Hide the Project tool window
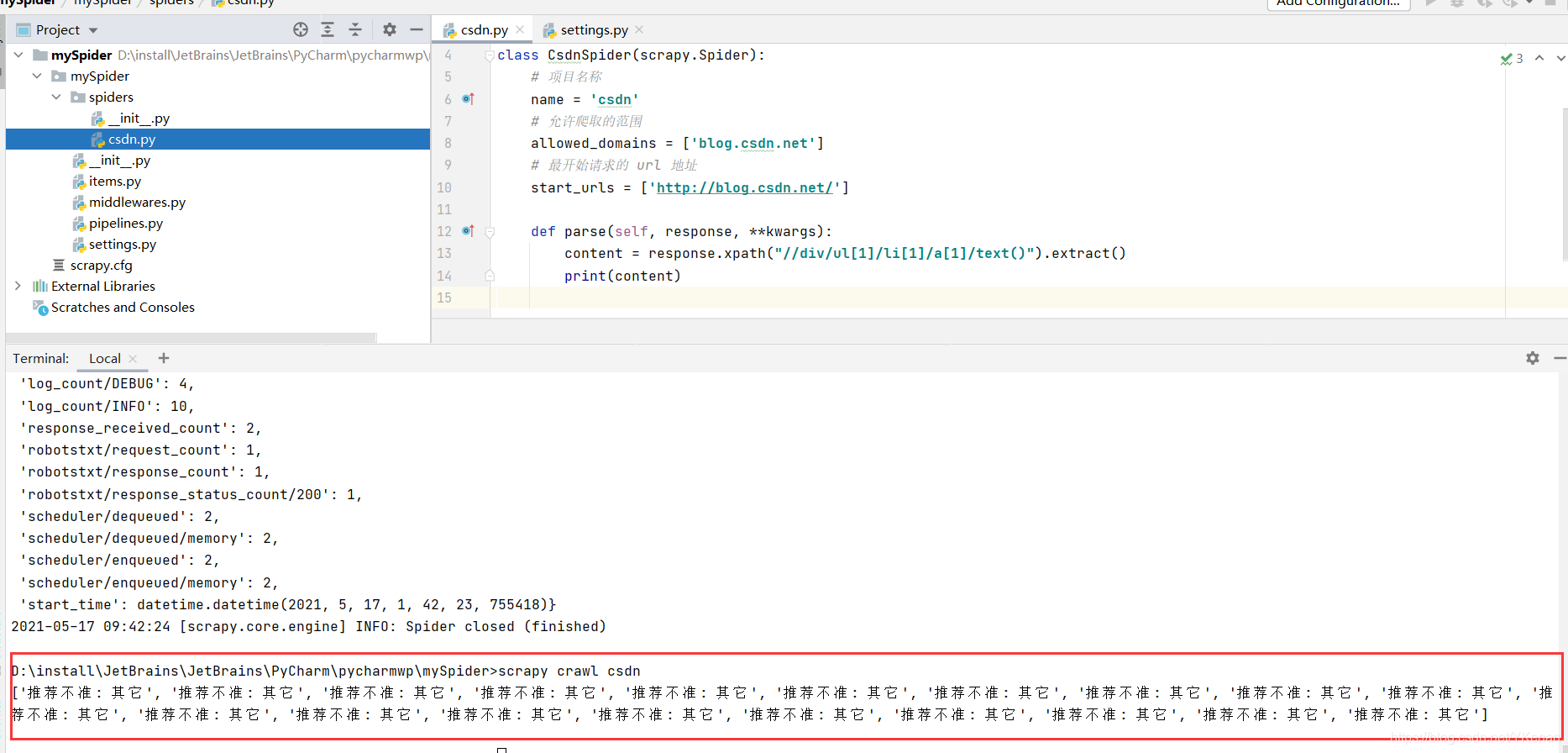Screen dimensions: 1568x753 click(416, 29)
